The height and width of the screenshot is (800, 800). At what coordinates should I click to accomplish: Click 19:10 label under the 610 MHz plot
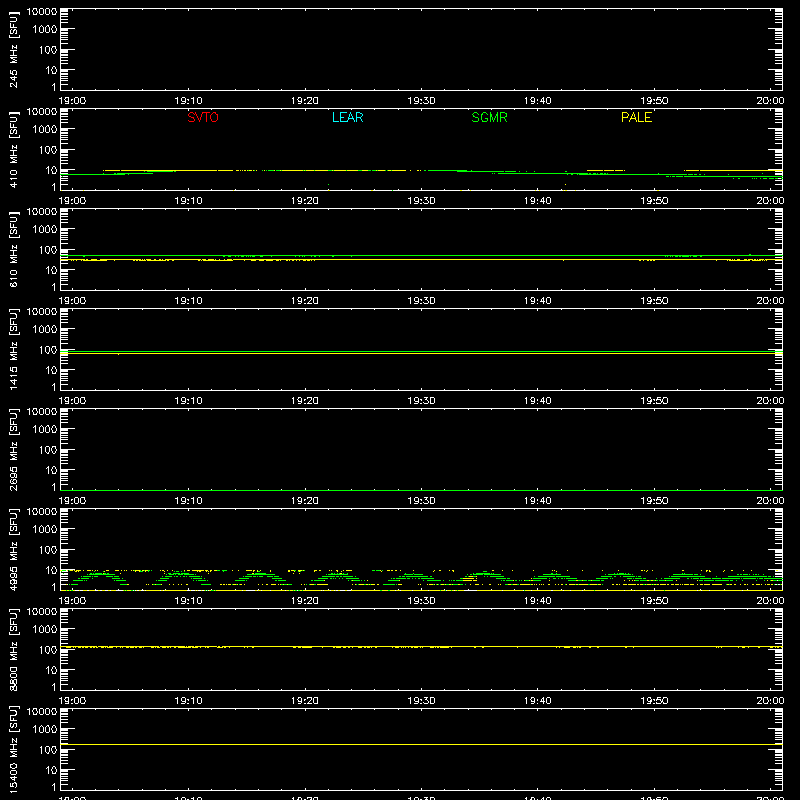point(188,301)
